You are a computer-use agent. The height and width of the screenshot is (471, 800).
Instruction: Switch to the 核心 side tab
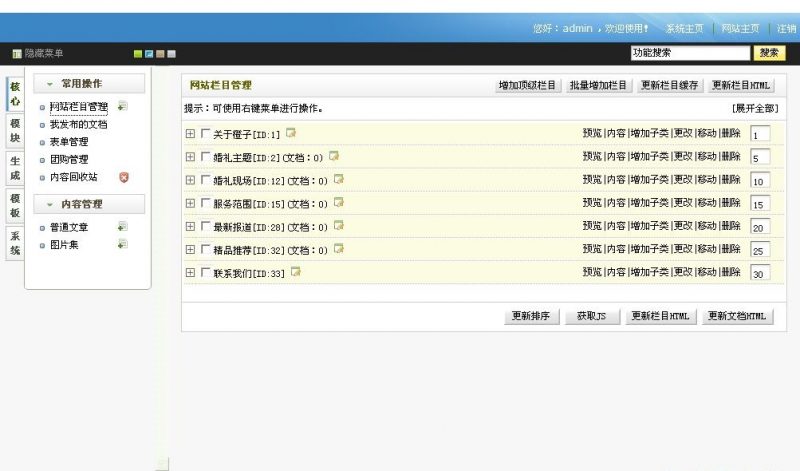coord(15,94)
